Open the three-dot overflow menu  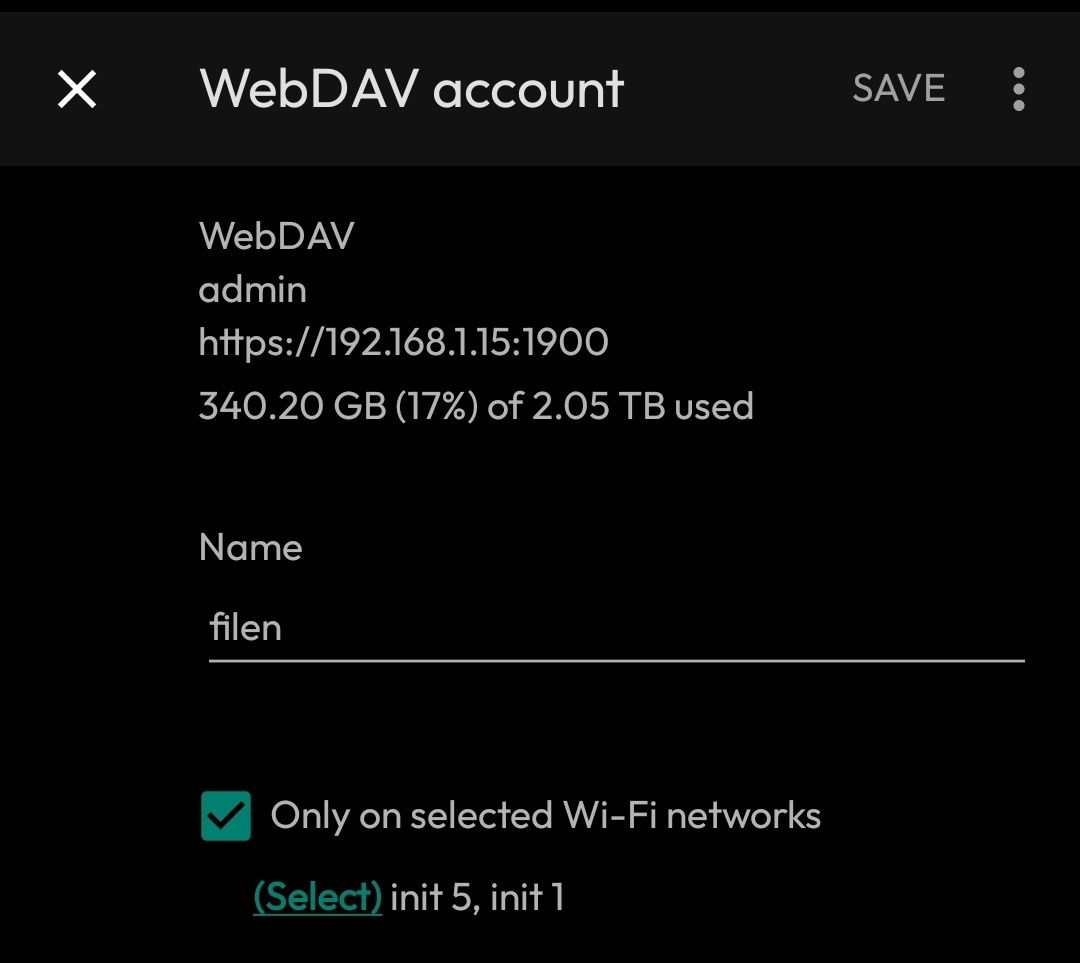pyautogui.click(x=1018, y=90)
